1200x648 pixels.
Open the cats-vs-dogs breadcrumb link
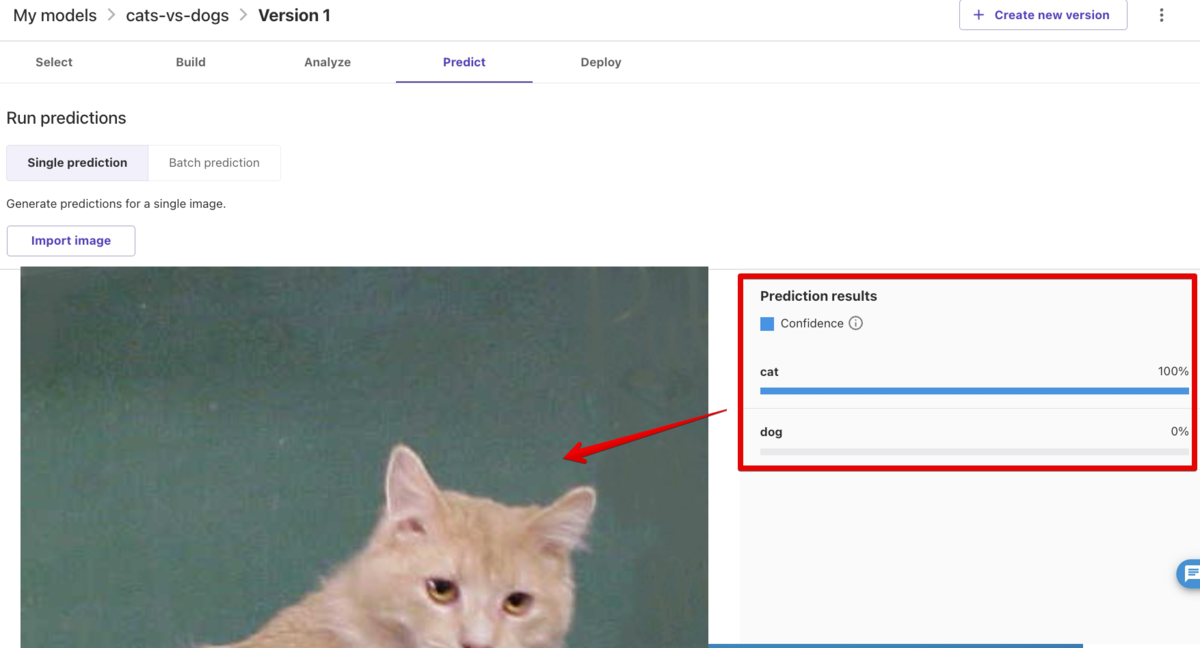pos(177,16)
